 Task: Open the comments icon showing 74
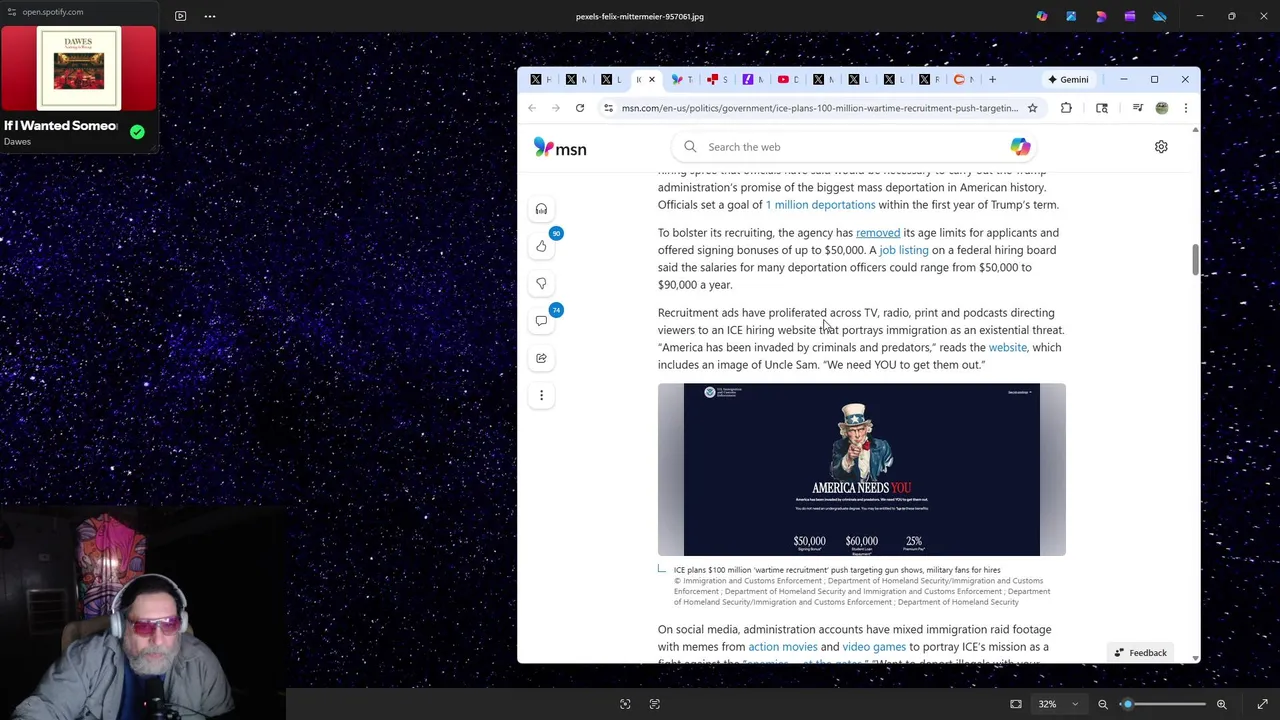pos(541,321)
